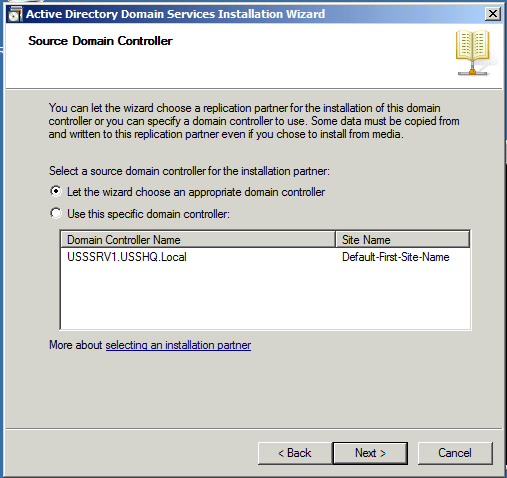Select the "Let the wizard choose" radio button
The height and width of the screenshot is (478, 507).
coord(56,192)
